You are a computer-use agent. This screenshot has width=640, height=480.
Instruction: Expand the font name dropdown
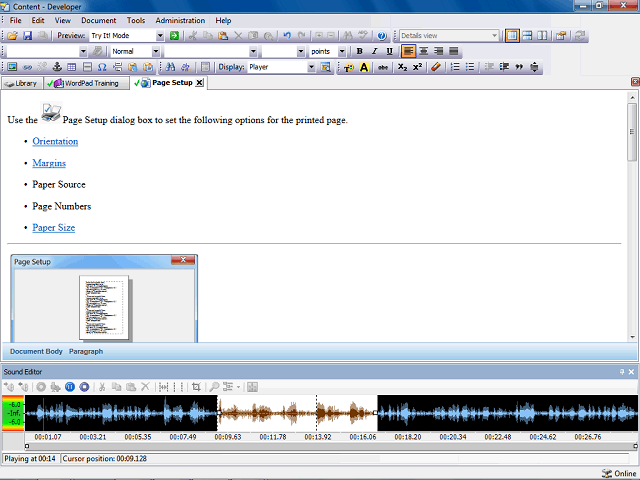pos(253,51)
